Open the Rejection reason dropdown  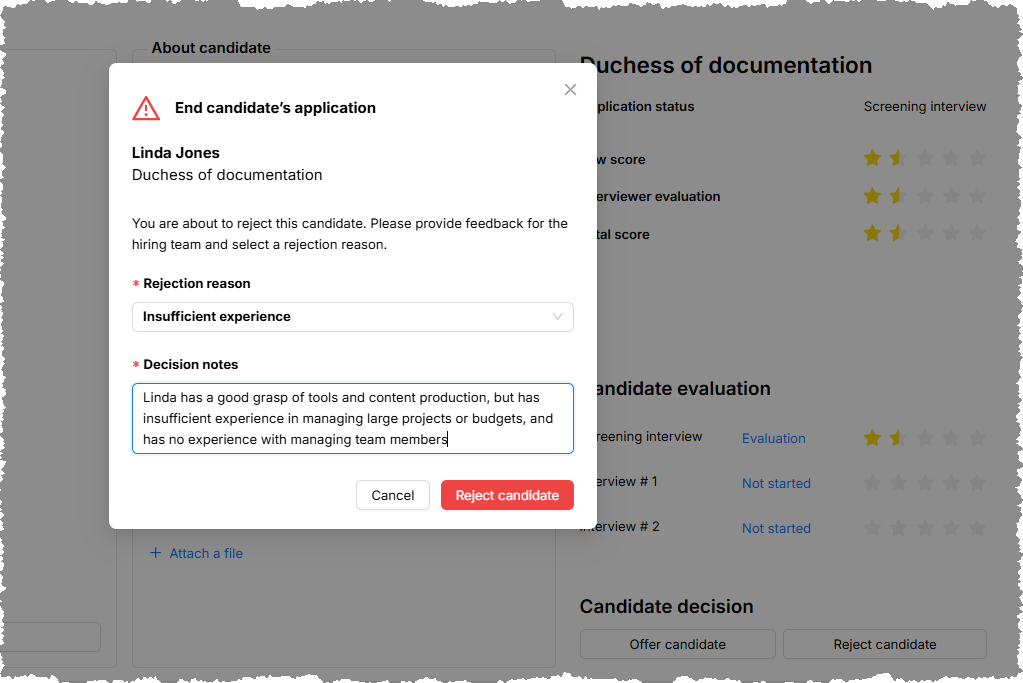tap(352, 317)
